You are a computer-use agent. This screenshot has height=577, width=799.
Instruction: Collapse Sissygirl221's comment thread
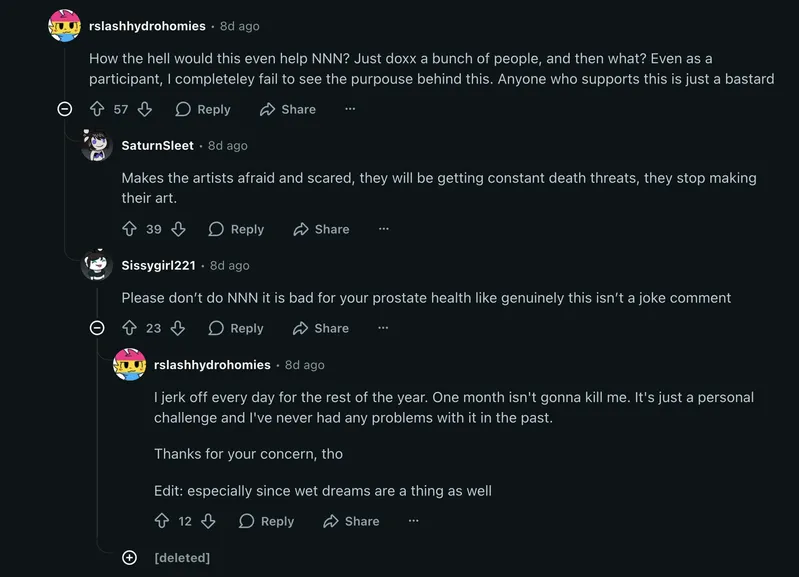point(97,328)
